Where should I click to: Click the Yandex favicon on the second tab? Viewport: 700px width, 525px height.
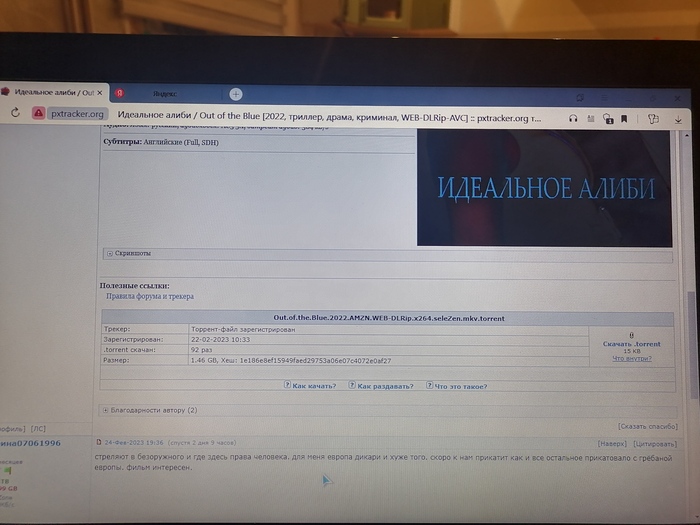120,93
